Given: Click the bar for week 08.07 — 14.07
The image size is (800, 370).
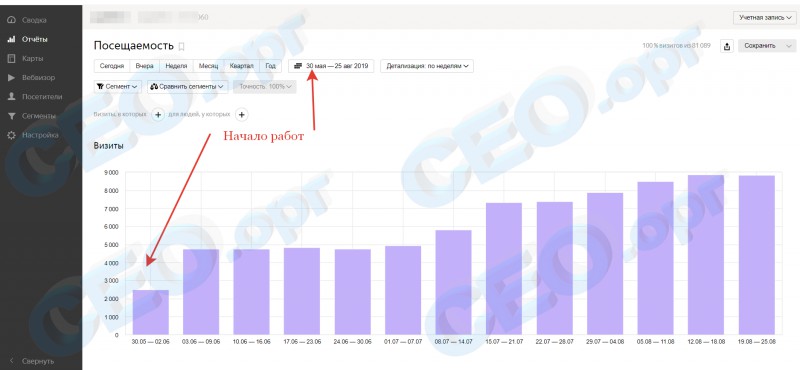Looking at the screenshot, I should (x=454, y=282).
